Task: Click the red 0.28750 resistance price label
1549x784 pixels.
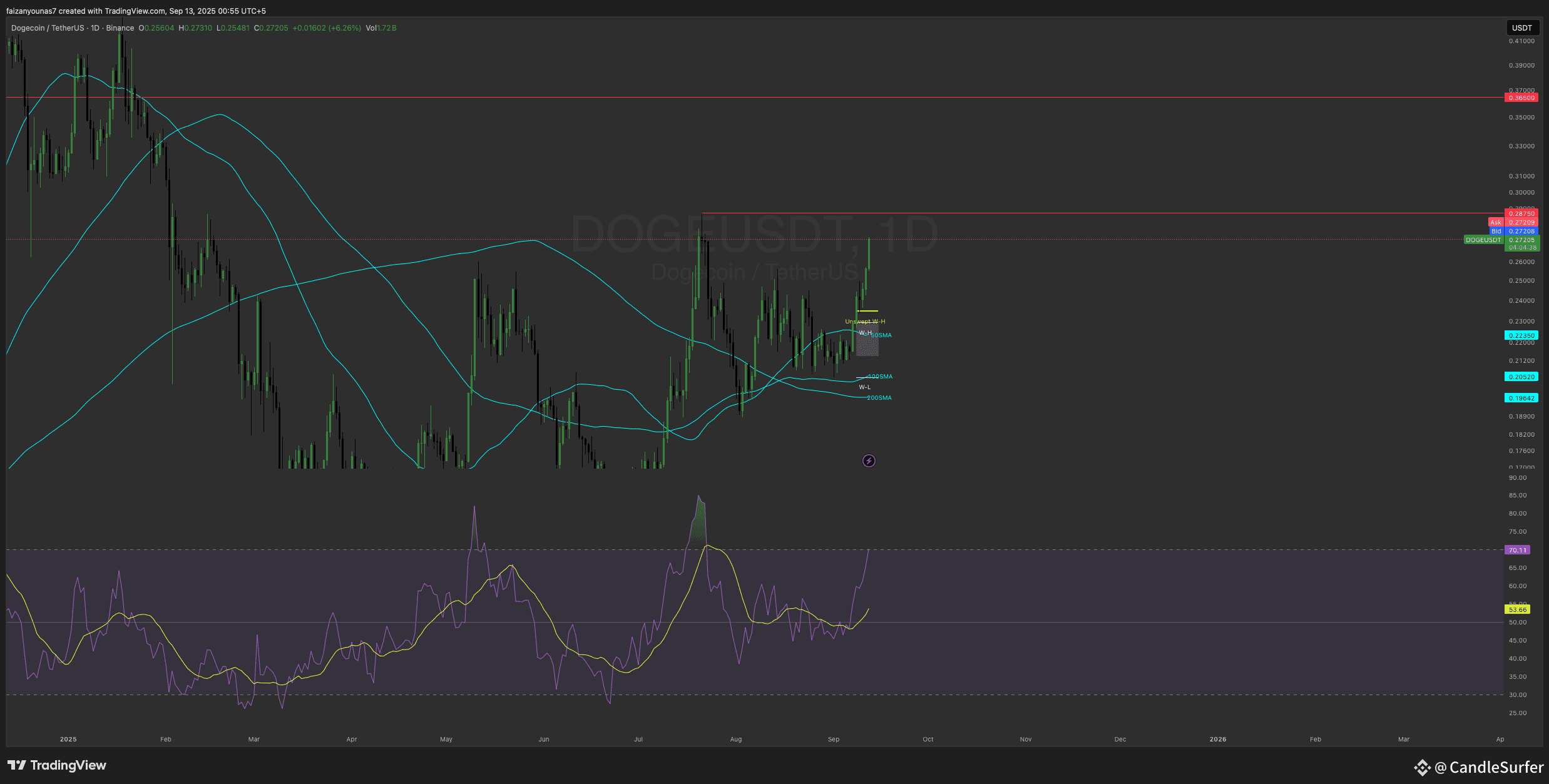Action: pos(1521,213)
